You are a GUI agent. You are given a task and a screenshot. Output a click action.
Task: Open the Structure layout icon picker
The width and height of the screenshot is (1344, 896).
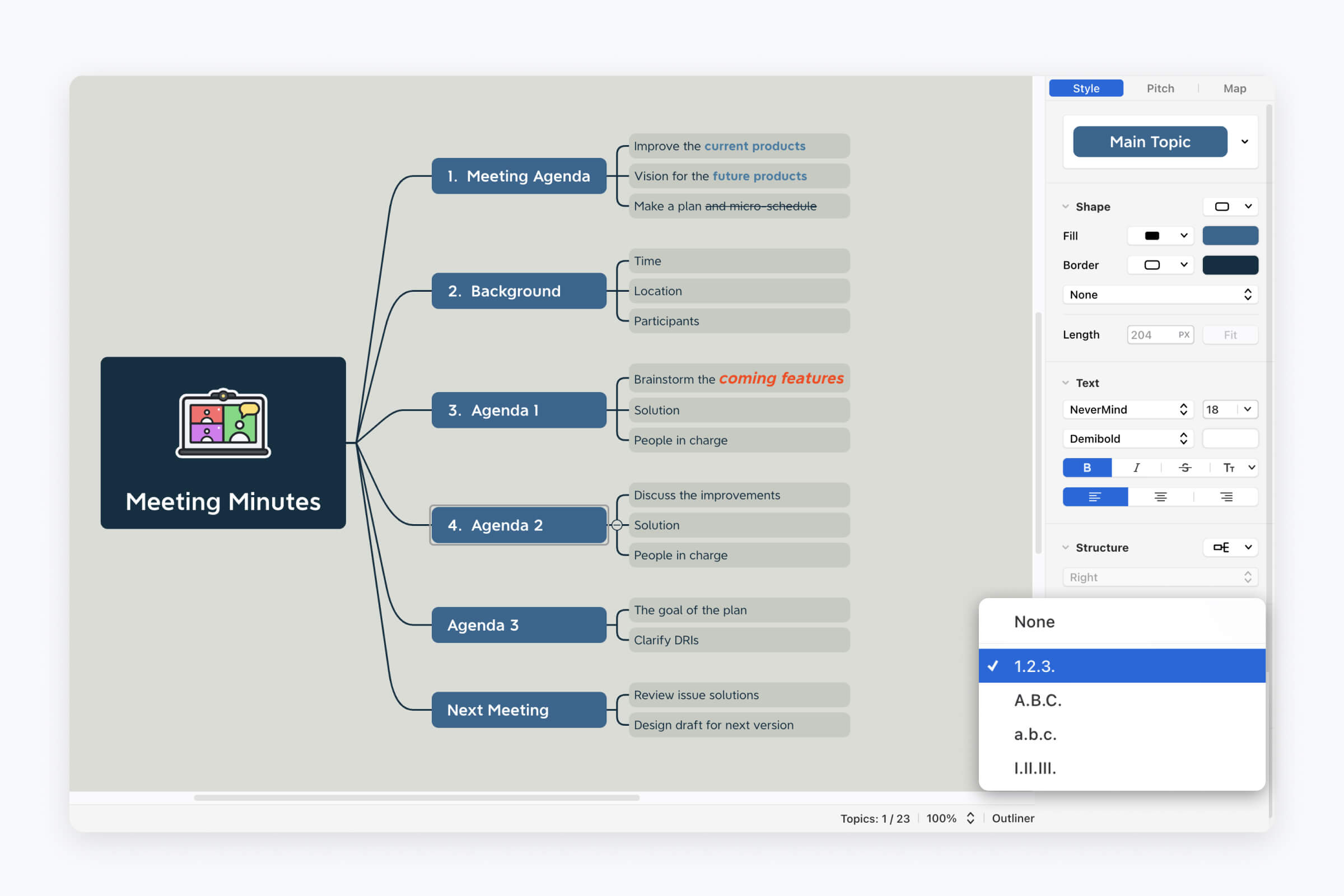coord(1230,547)
